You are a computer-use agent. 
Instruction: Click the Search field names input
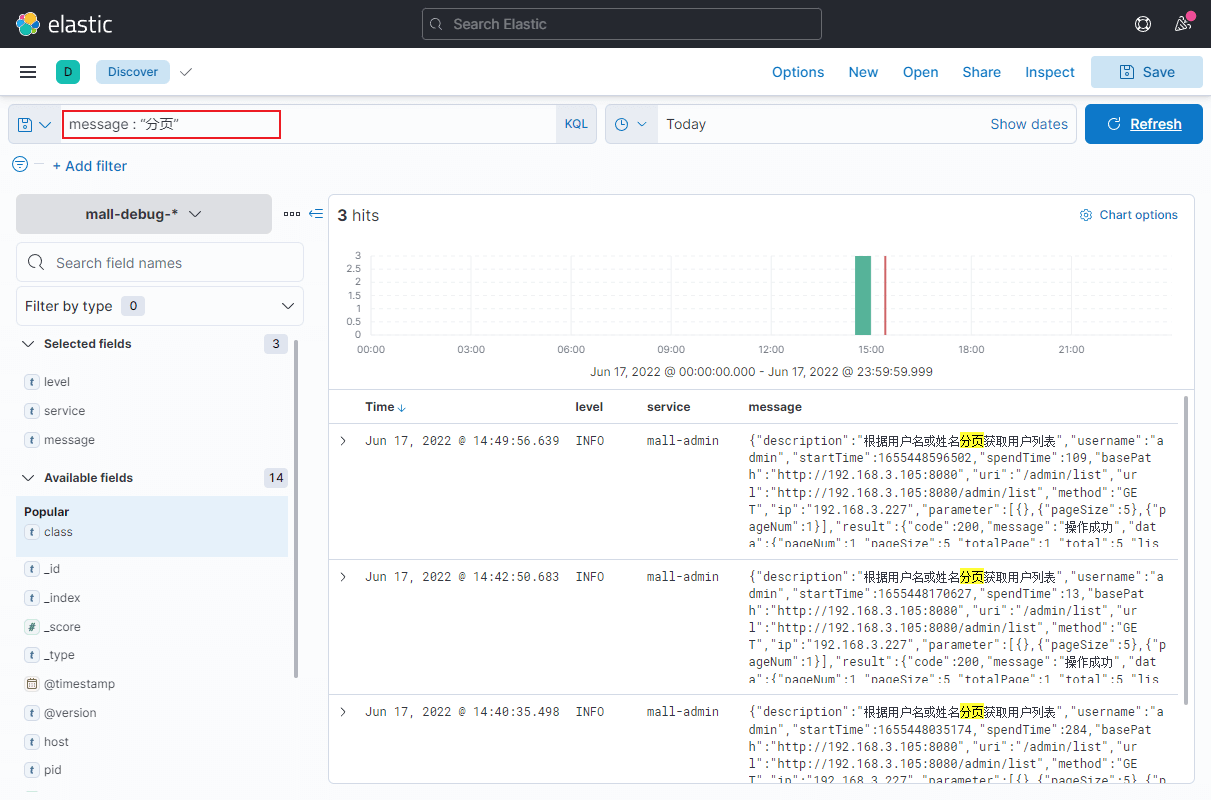pos(160,262)
